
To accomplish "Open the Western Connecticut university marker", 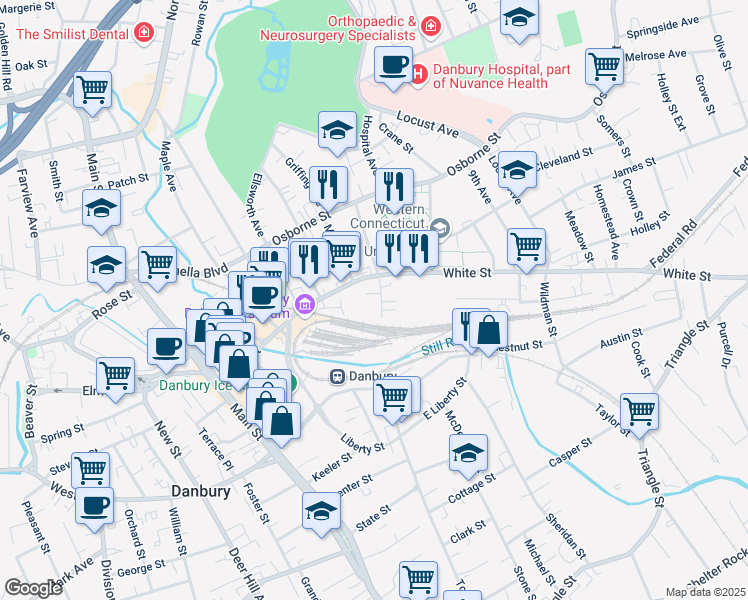I will (x=440, y=228).
